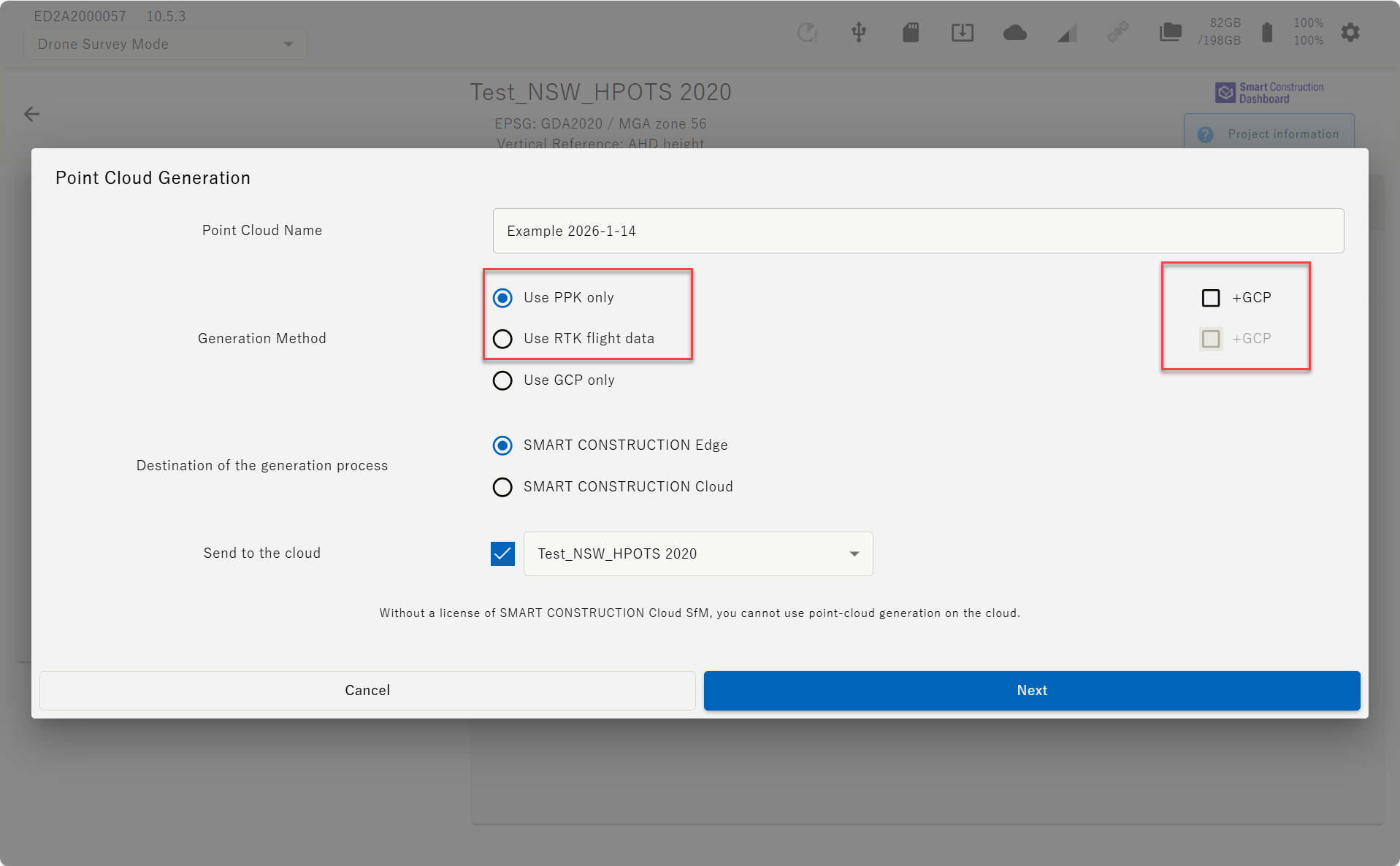
Task: Select the Use PPK only radio button
Action: [x=502, y=298]
